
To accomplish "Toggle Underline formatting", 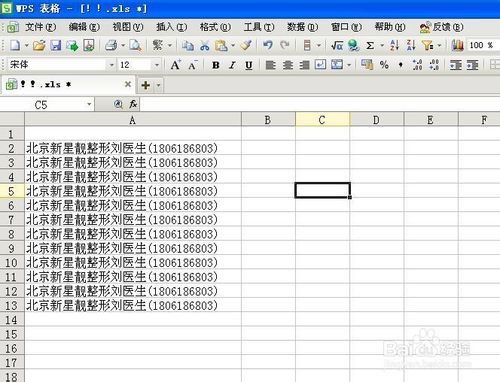I will pyautogui.click(x=249, y=65).
